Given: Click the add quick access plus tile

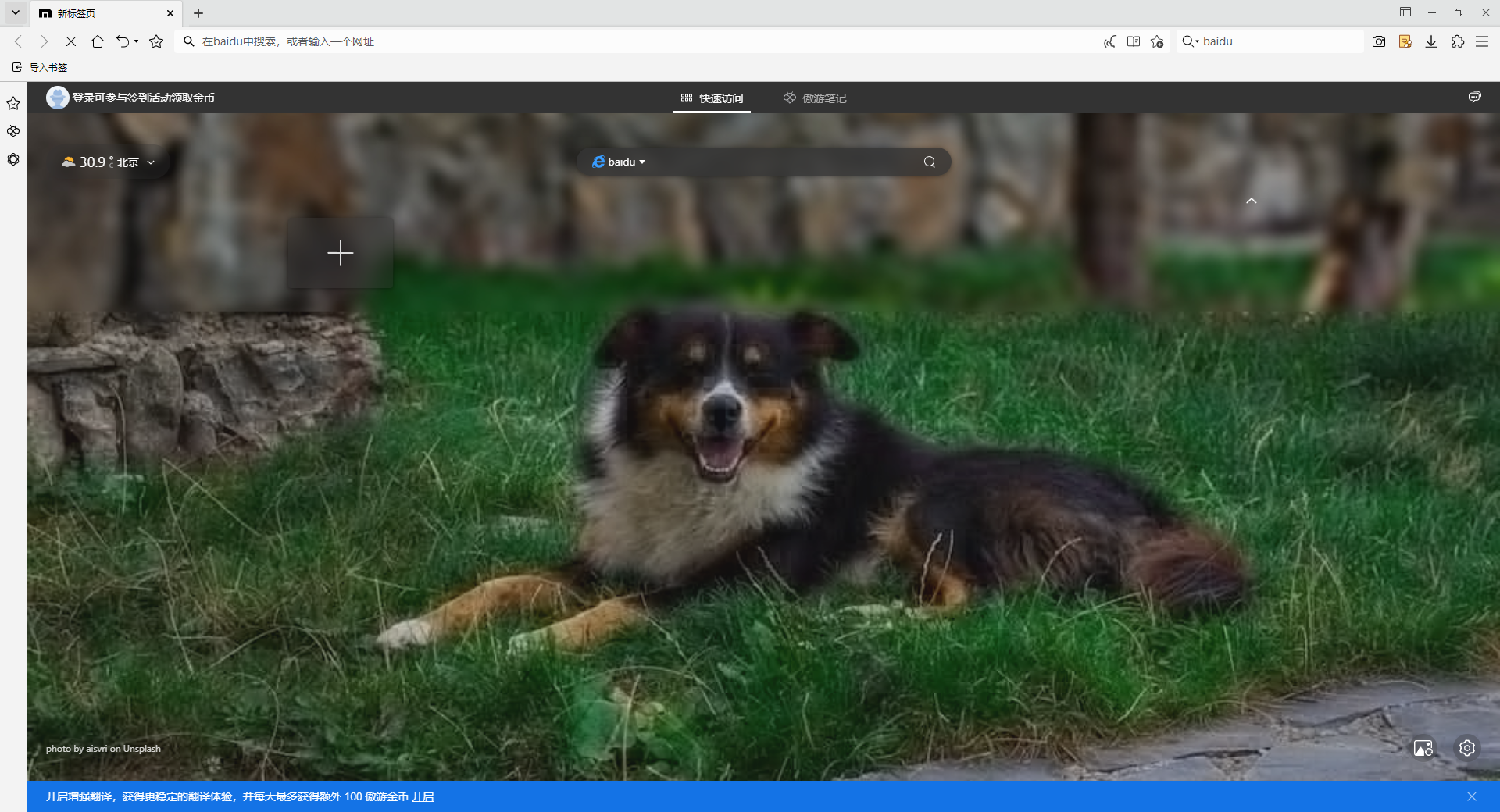Looking at the screenshot, I should [x=340, y=253].
